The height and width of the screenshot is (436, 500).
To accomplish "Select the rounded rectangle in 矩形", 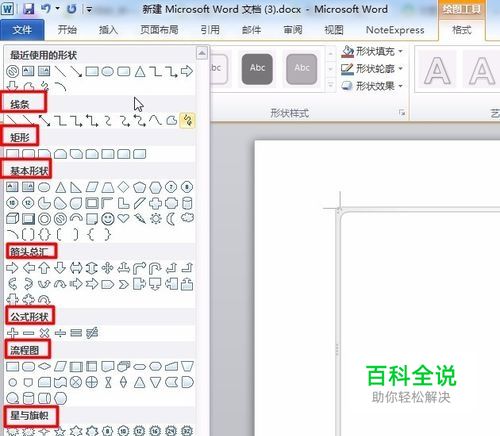I will tap(28, 154).
